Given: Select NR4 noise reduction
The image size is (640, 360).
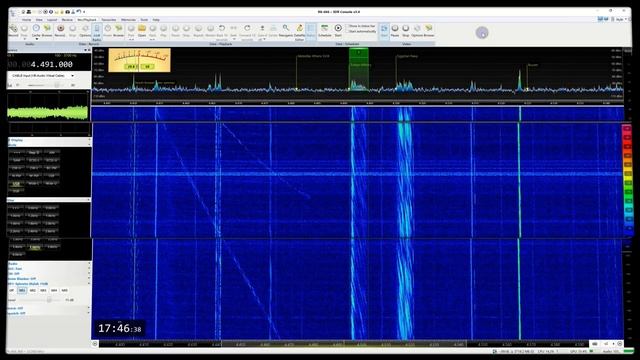Looking at the screenshot, I should (54, 290).
